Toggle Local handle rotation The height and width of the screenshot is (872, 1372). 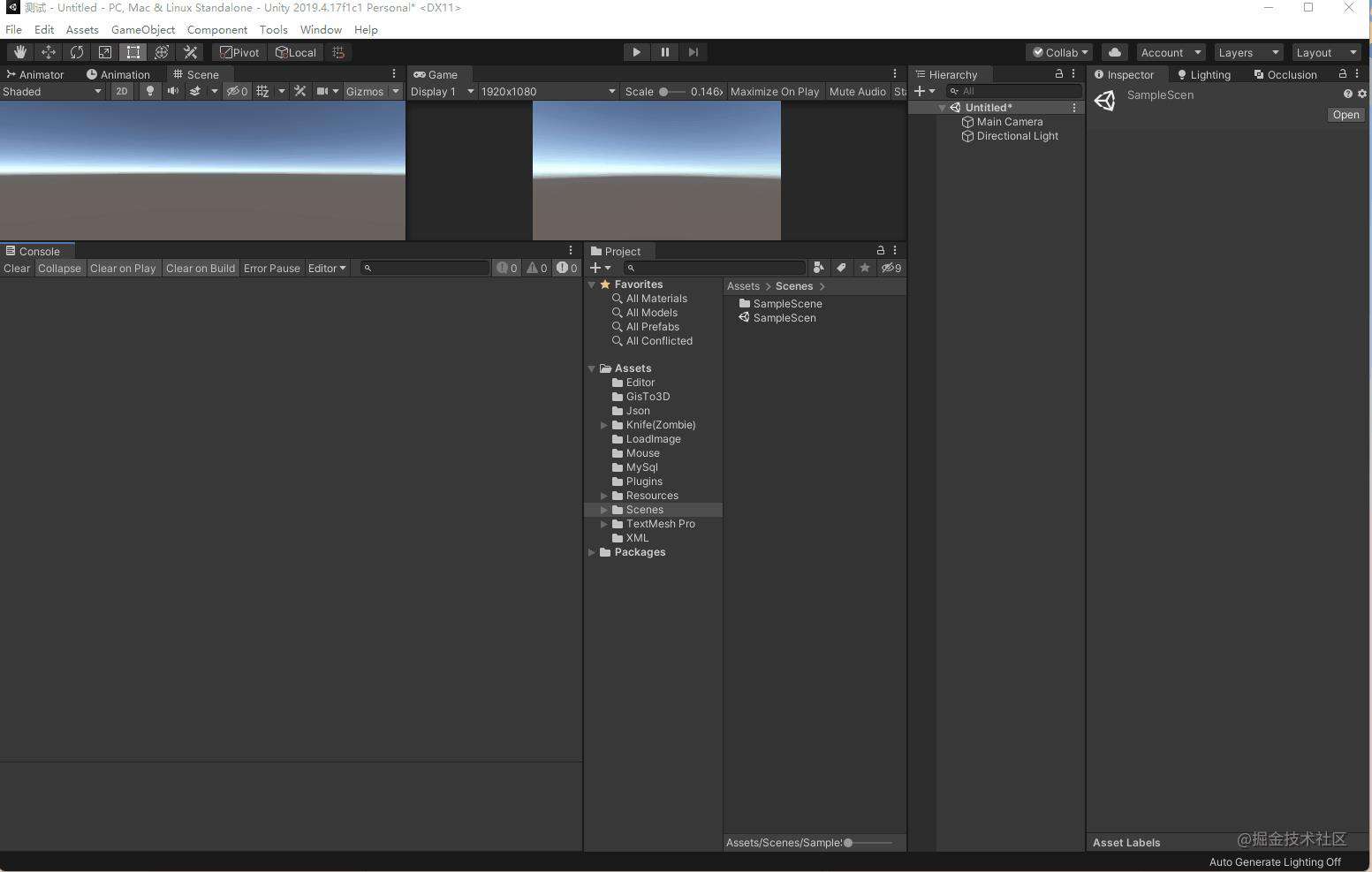click(296, 52)
